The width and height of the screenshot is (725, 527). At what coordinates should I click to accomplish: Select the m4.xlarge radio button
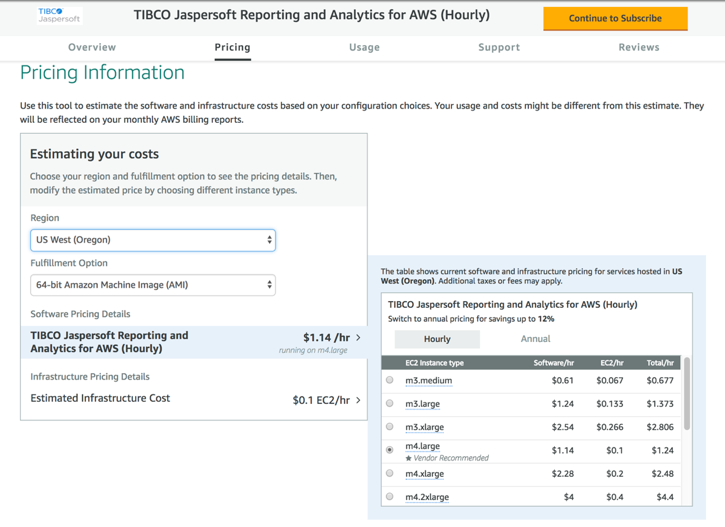(x=390, y=473)
